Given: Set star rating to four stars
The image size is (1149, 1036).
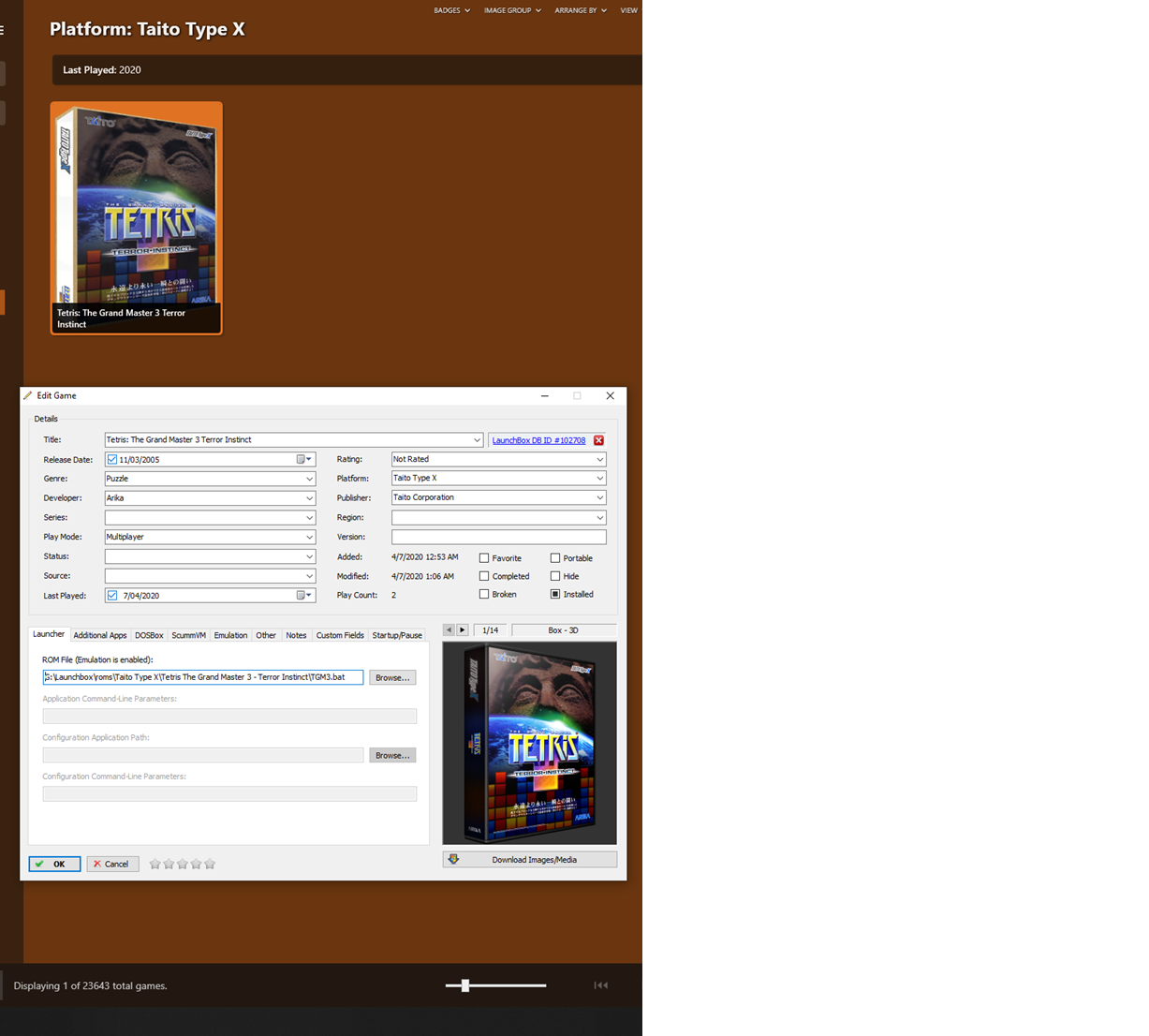Looking at the screenshot, I should click(x=196, y=864).
